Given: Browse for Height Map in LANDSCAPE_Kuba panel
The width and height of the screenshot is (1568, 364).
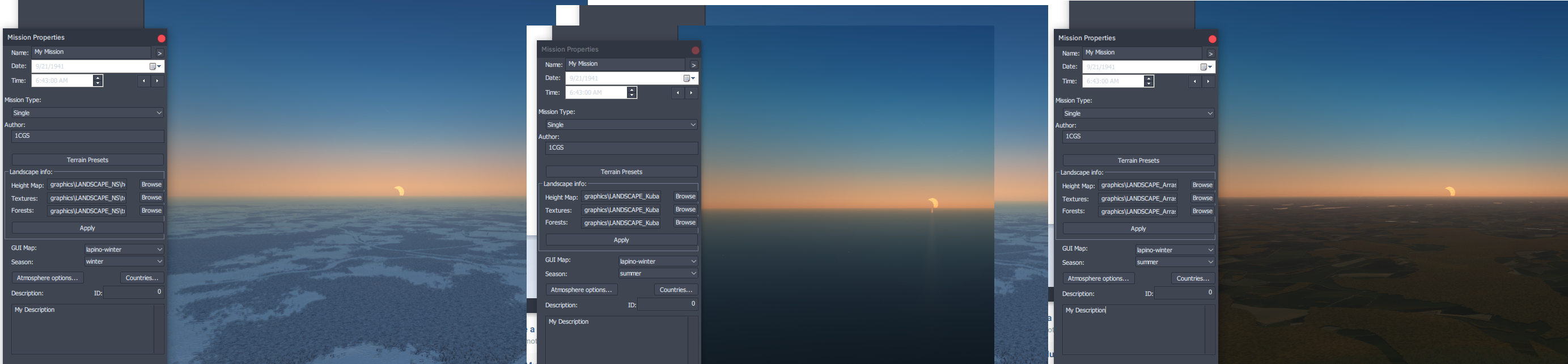Looking at the screenshot, I should pos(685,197).
